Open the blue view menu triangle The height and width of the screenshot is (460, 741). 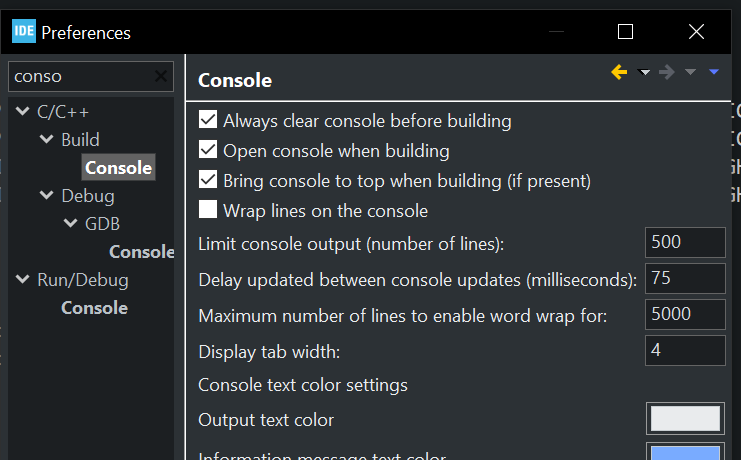point(714,72)
